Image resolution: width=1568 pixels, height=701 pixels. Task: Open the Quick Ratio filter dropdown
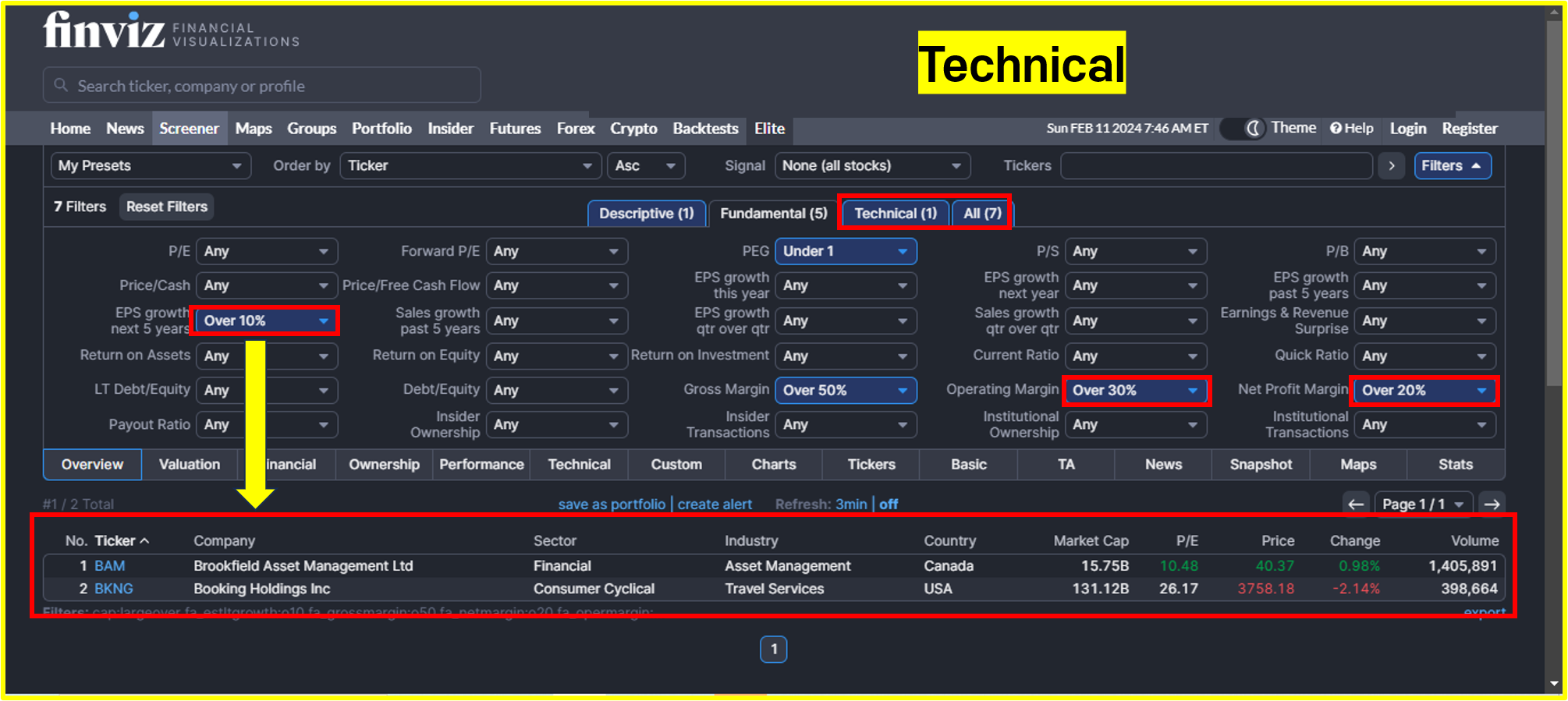1425,356
